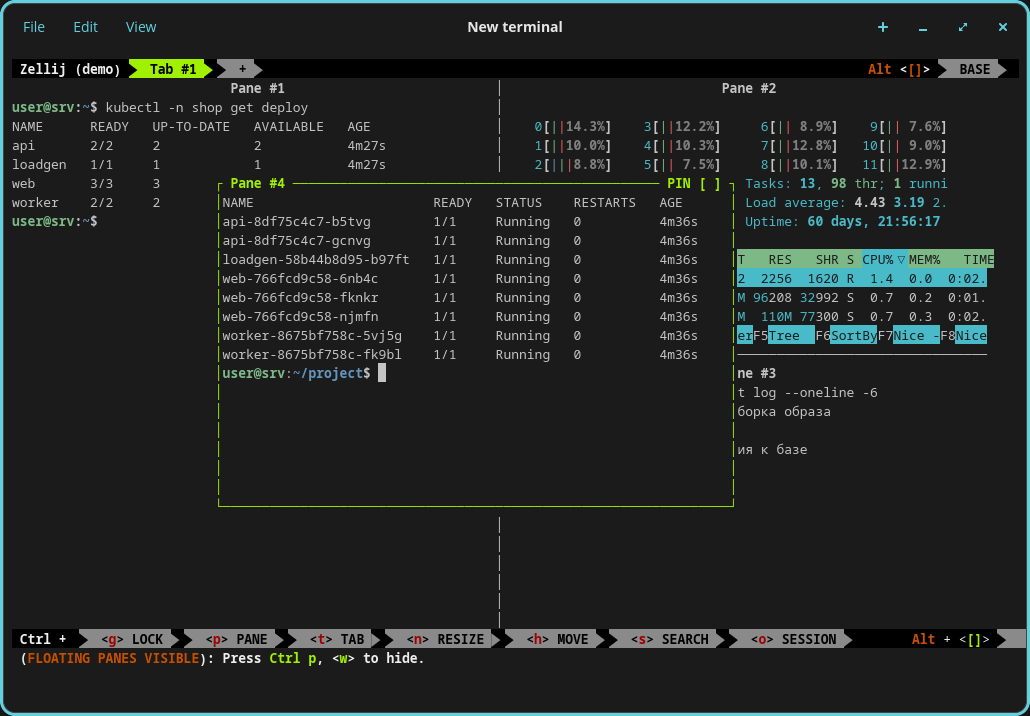Screen dimensions: 1030x716
Task: Select the <o> SESSION mode
Action: coord(792,639)
